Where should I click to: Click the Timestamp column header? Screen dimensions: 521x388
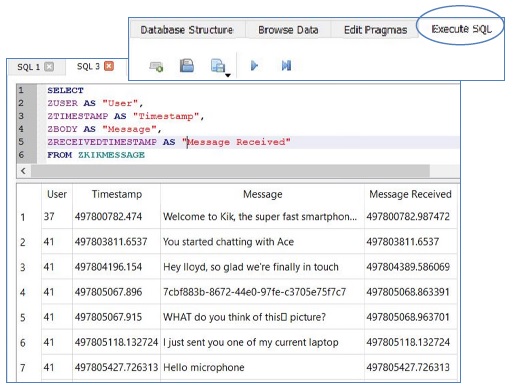click(x=117, y=194)
